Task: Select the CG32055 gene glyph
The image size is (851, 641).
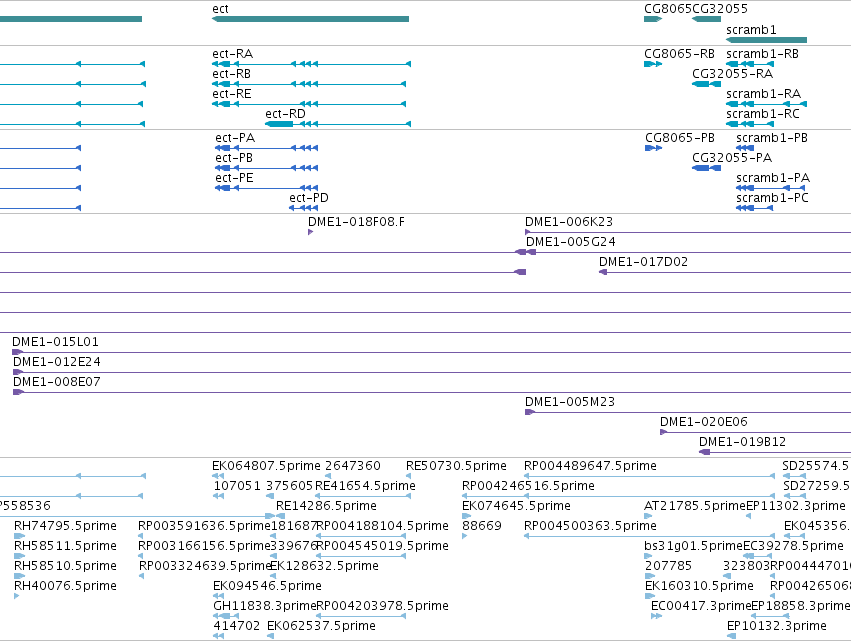Action: pos(706,19)
